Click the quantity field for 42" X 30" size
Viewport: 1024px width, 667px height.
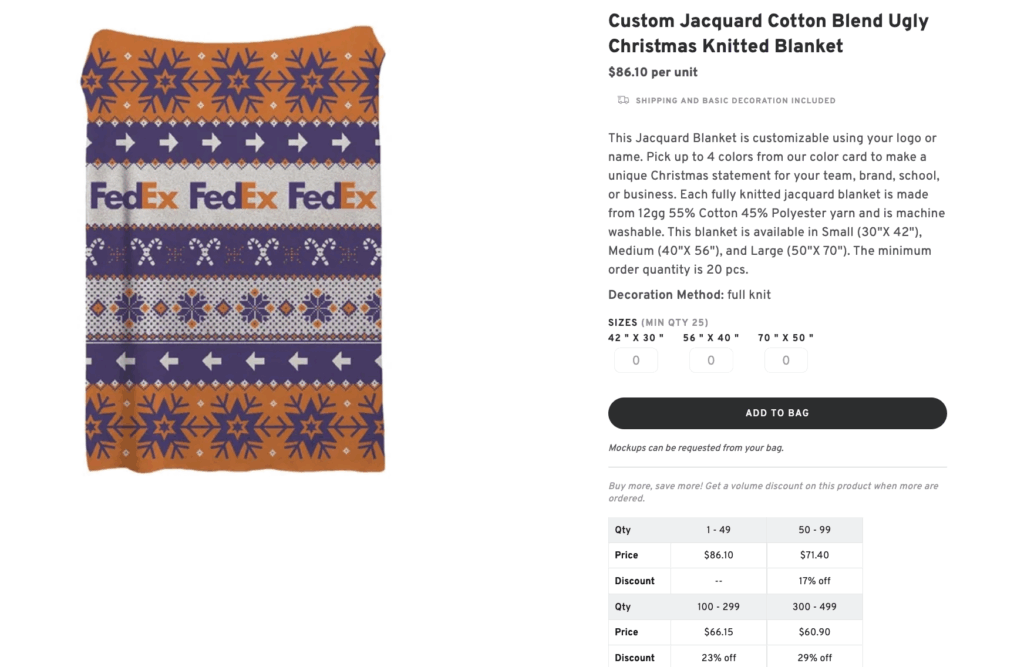(636, 359)
